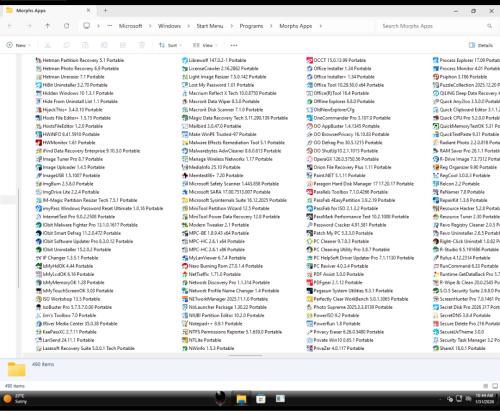Go to Programs in the breadcrumb path
Viewport: 500px width, 411px height.
pos(251,26)
